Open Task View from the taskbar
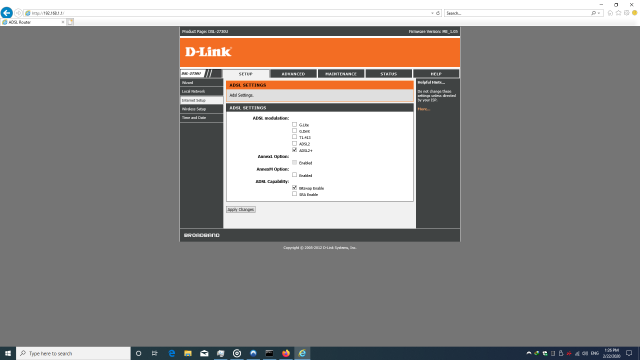Viewport: 640px width, 360px height. tap(154, 353)
